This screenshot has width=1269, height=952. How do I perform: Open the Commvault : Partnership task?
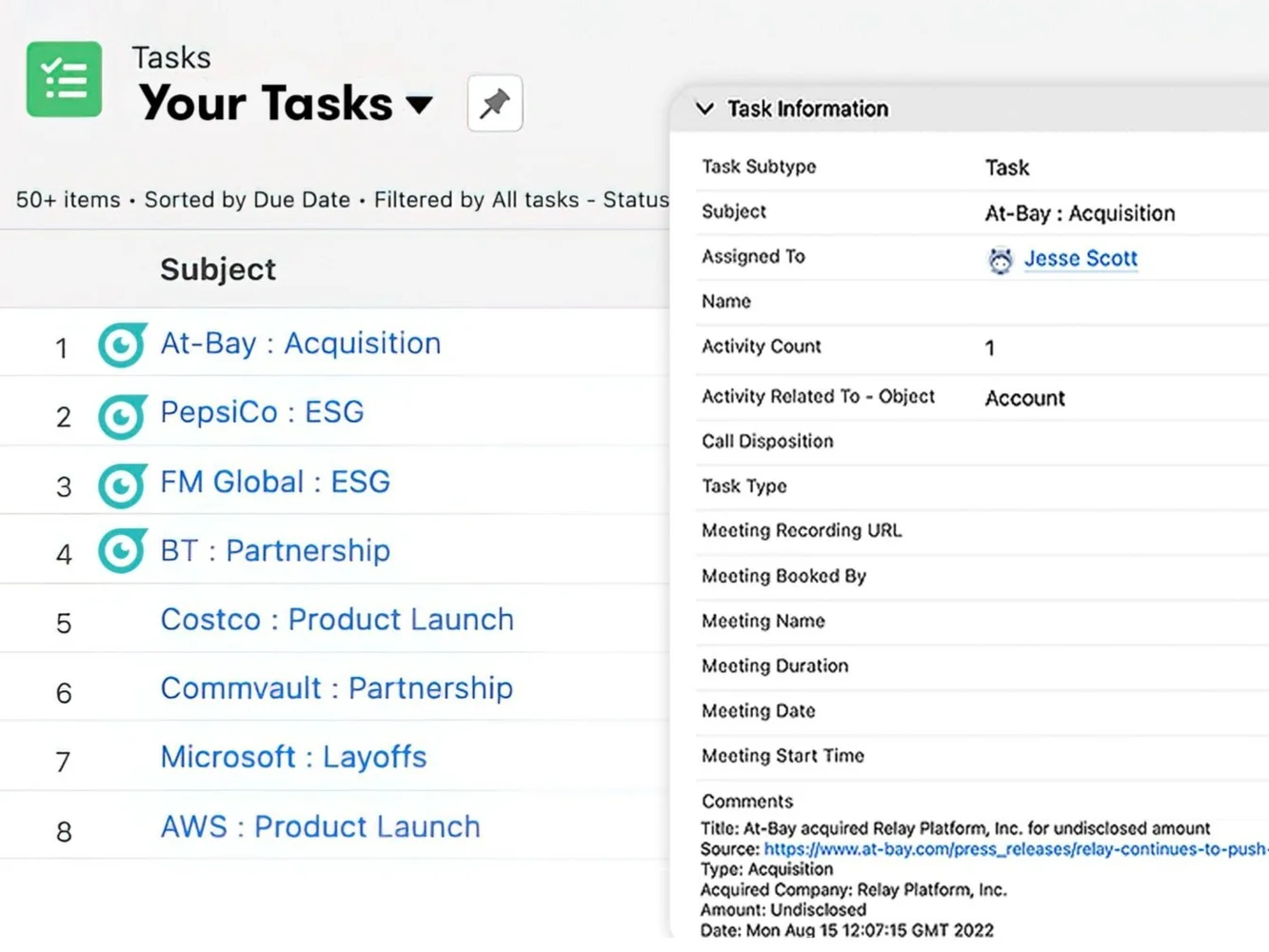[x=337, y=687]
